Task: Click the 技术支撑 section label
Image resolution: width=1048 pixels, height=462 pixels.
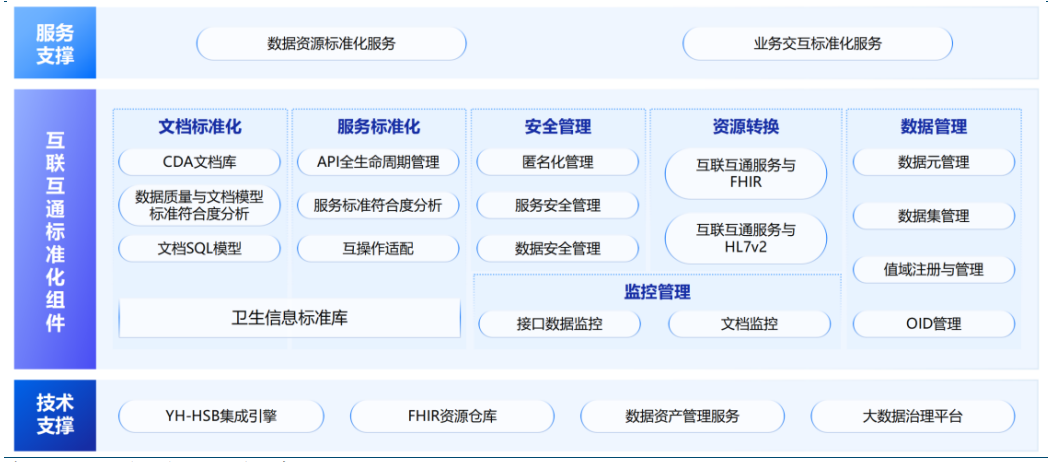Action: (x=55, y=415)
